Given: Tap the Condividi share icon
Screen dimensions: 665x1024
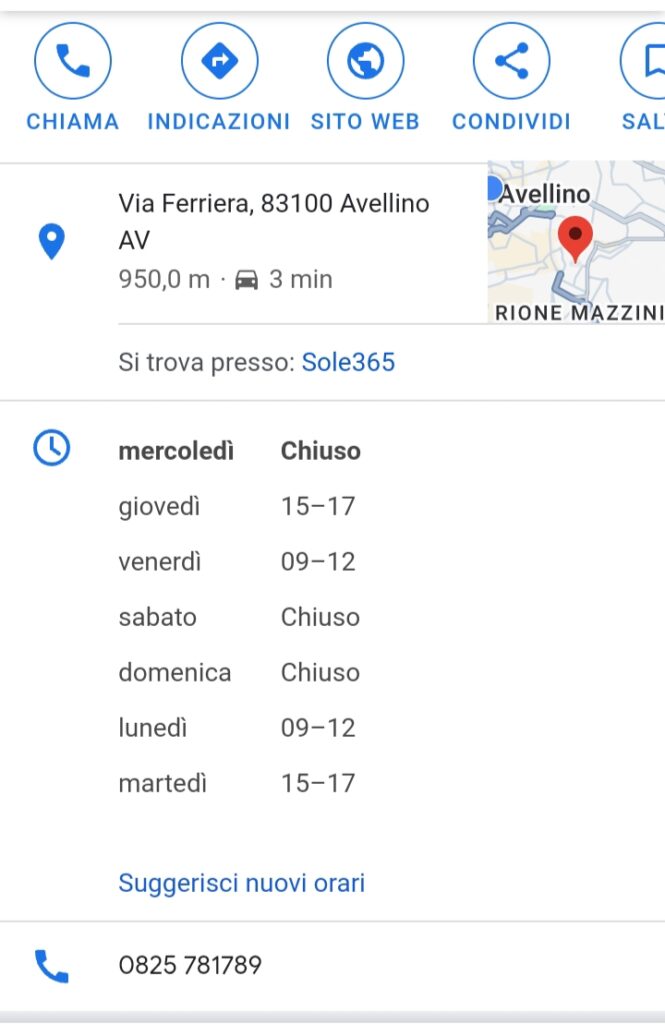Looking at the screenshot, I should pyautogui.click(x=511, y=61).
